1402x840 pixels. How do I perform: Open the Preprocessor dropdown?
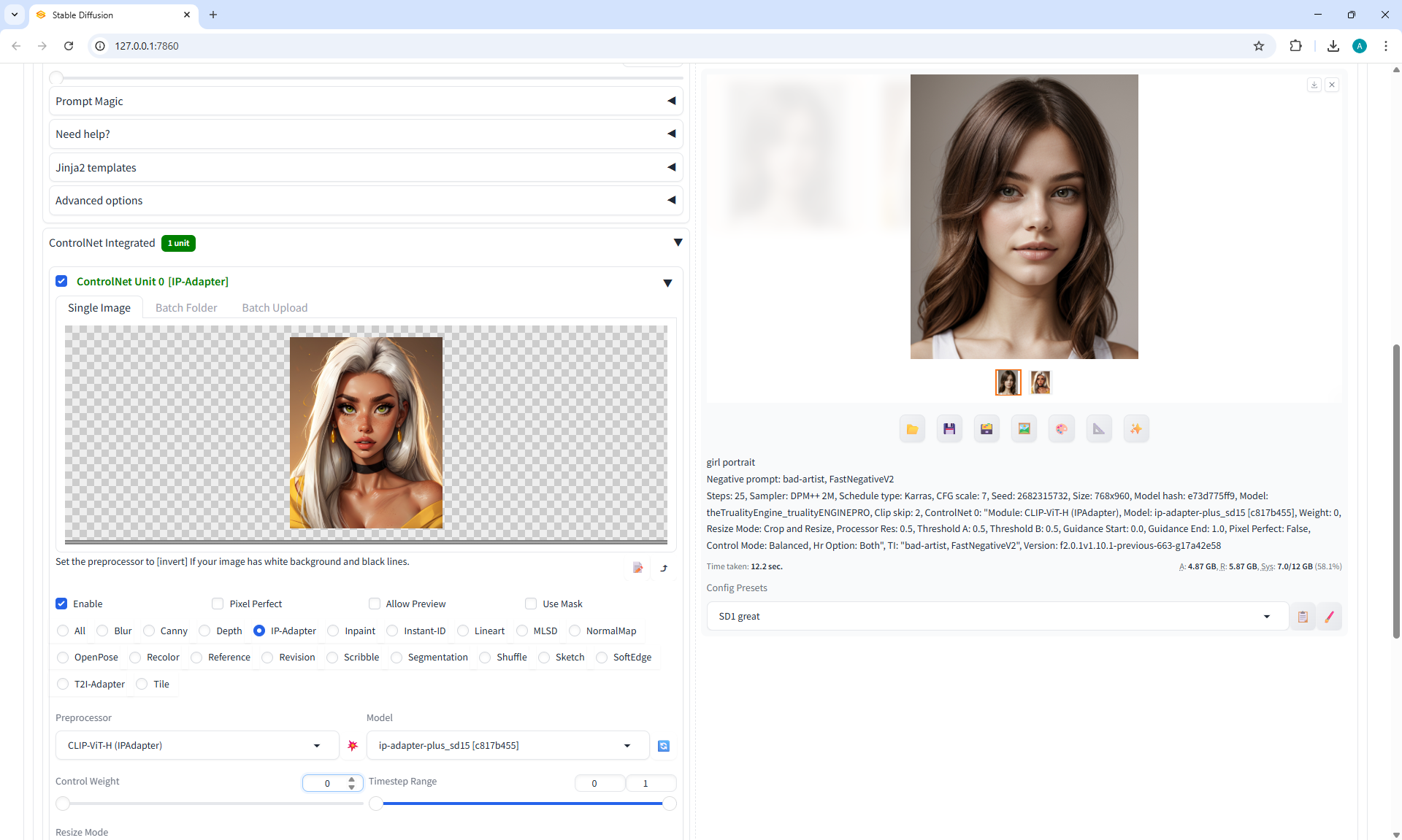(x=197, y=745)
